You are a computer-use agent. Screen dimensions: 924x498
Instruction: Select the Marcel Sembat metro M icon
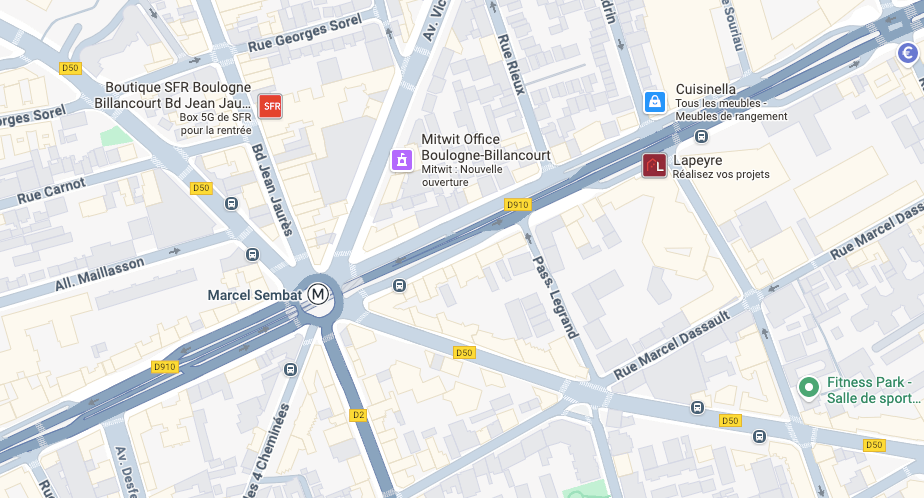pyautogui.click(x=318, y=293)
